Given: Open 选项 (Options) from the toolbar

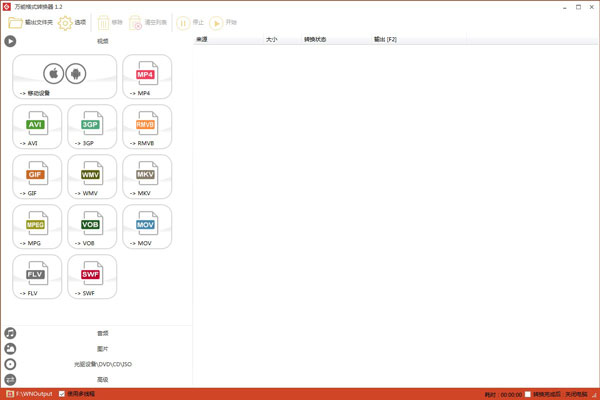Looking at the screenshot, I should (x=72, y=22).
